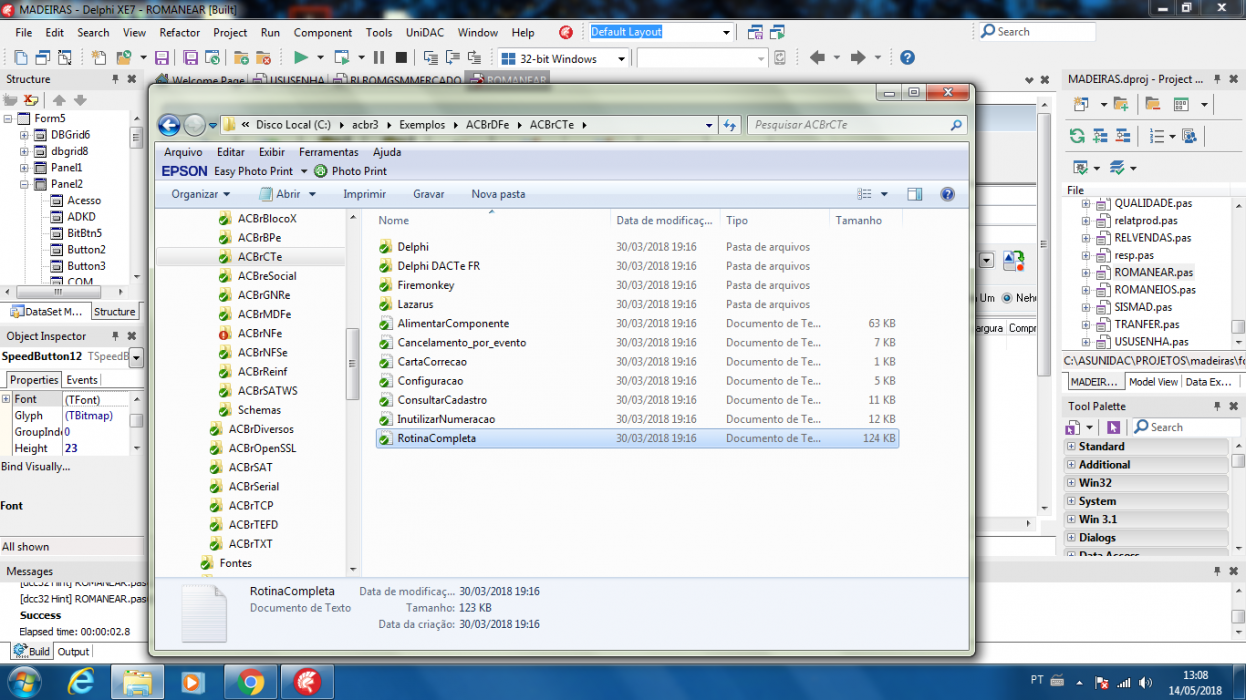The image size is (1246, 700).
Task: Click the Gravar button in Explorer
Action: pyautogui.click(x=429, y=194)
